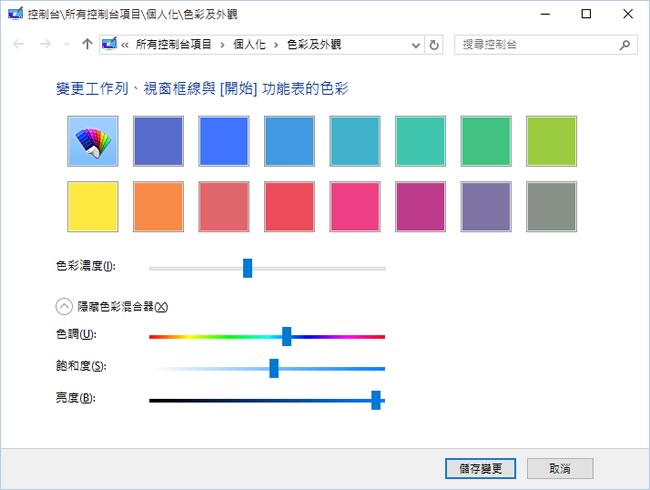Select the automatic color palette icon
The height and width of the screenshot is (490, 650).
pos(93,141)
